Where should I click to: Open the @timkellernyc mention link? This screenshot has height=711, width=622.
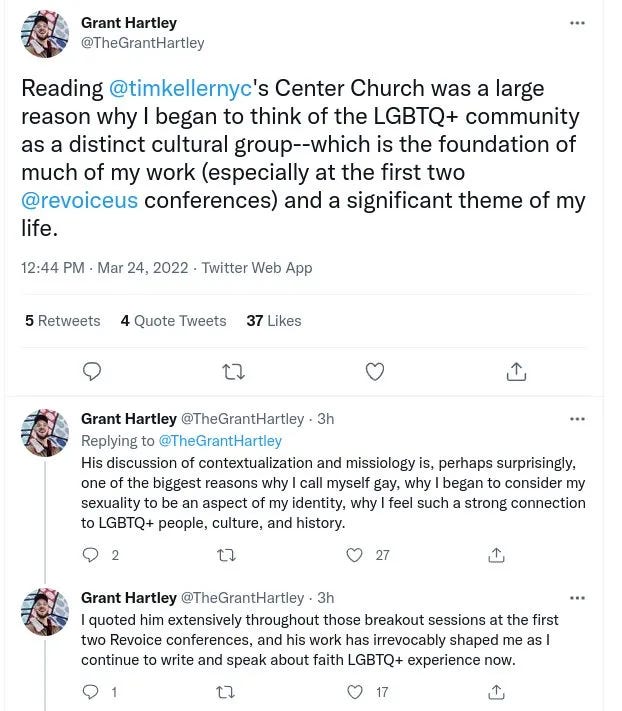click(x=180, y=88)
